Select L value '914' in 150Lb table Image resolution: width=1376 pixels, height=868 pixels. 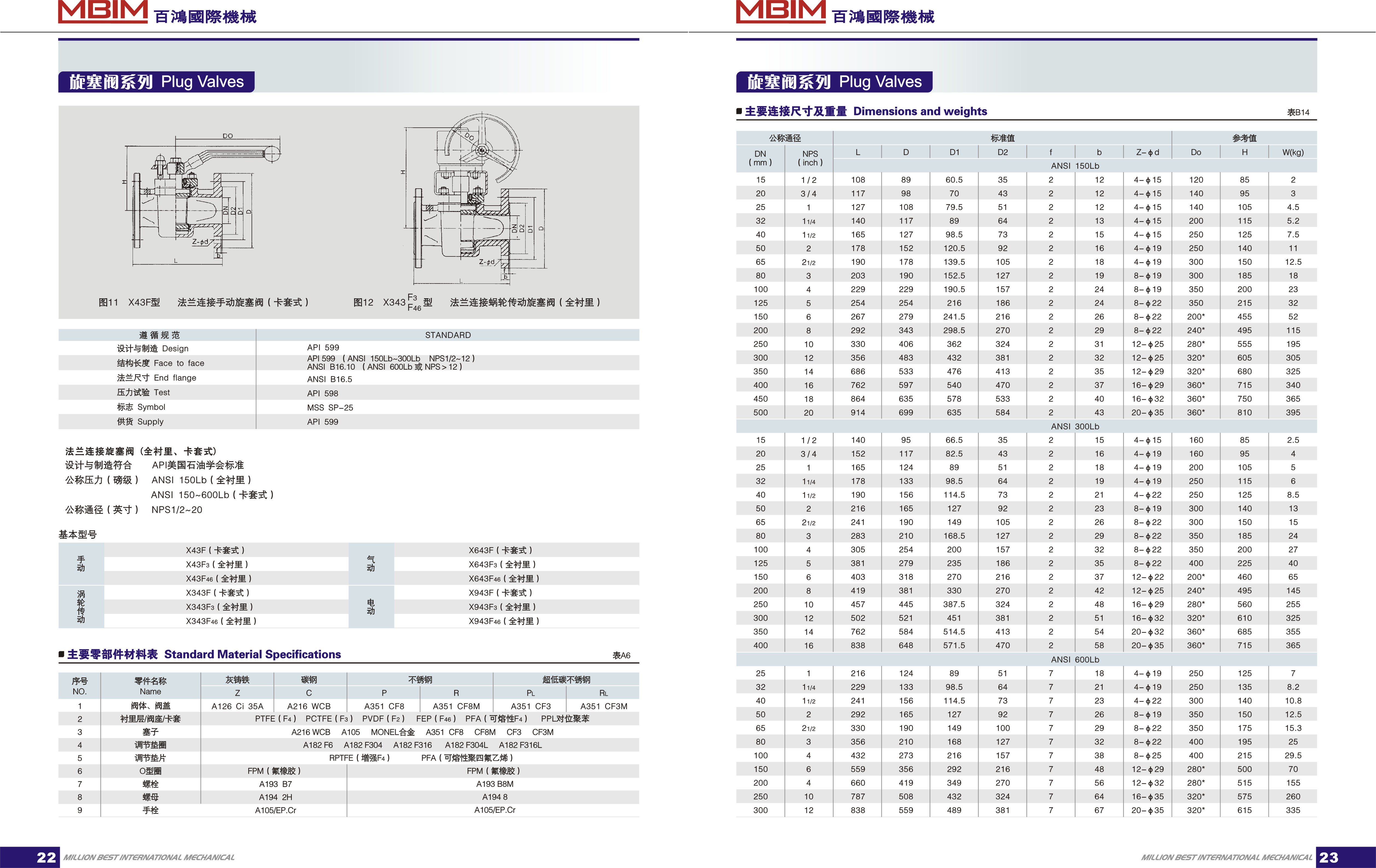[858, 413]
